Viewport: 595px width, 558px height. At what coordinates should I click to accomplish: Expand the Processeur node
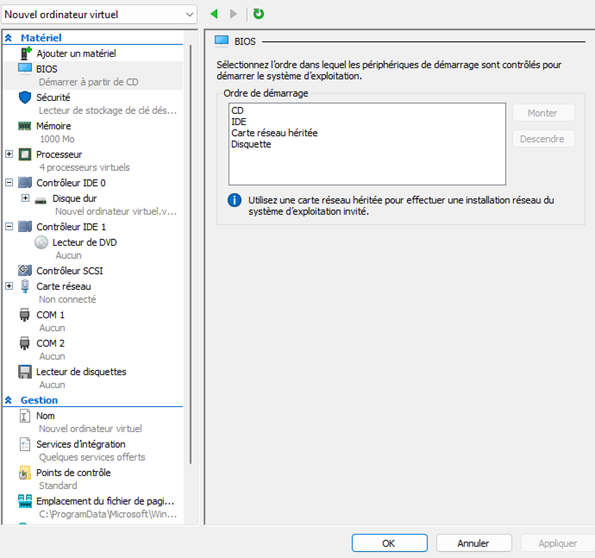click(9, 154)
